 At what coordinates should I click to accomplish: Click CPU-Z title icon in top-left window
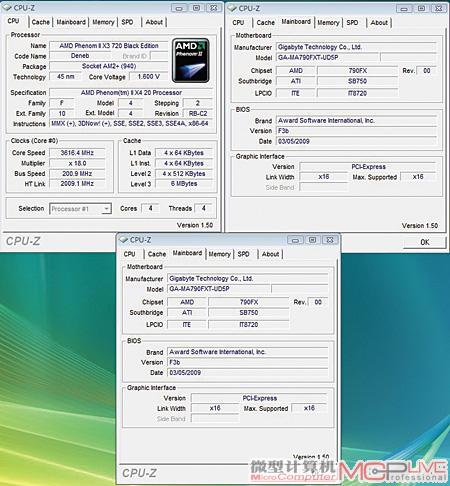[x=7, y=7]
